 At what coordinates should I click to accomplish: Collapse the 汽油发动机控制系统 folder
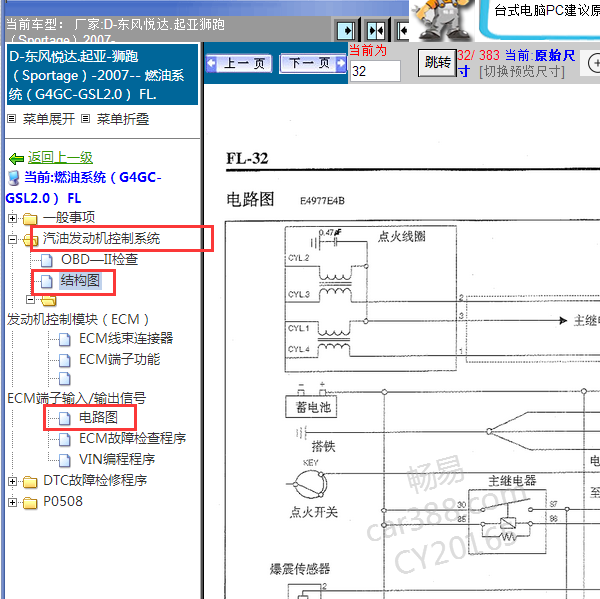(12, 240)
